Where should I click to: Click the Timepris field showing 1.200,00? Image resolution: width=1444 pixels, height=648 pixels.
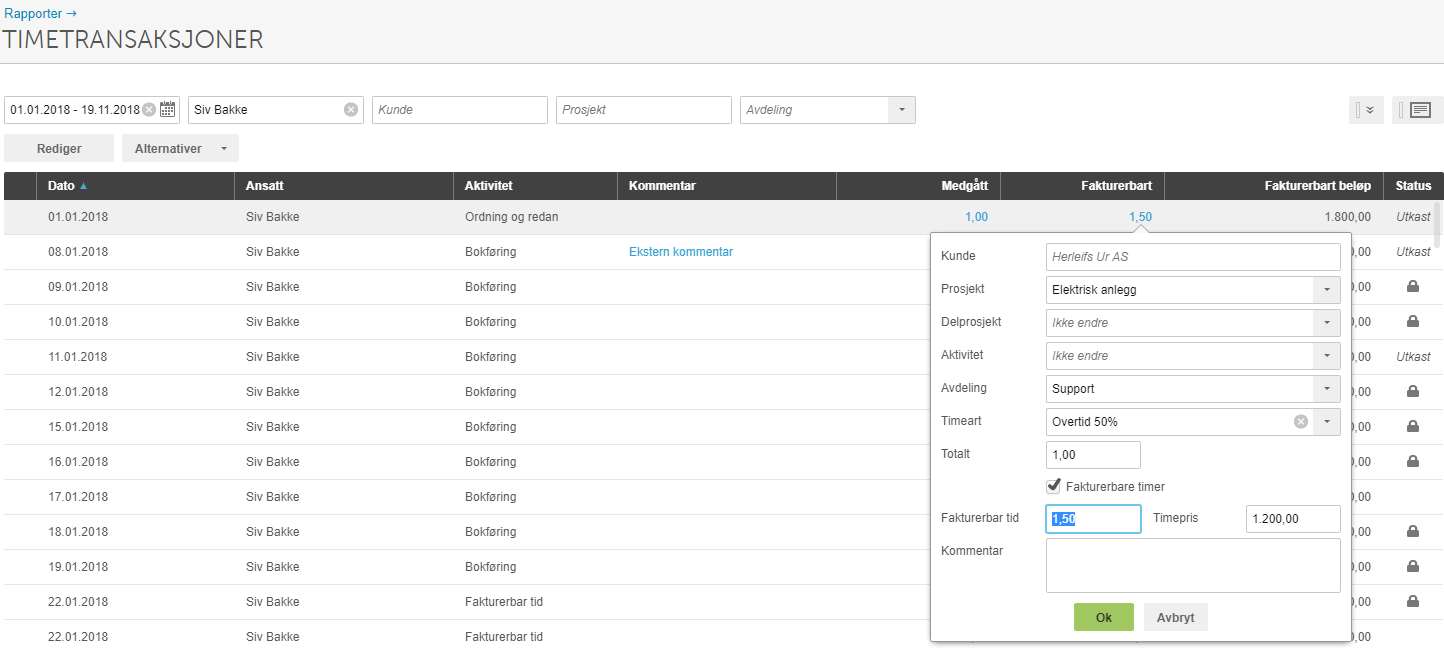click(1293, 519)
